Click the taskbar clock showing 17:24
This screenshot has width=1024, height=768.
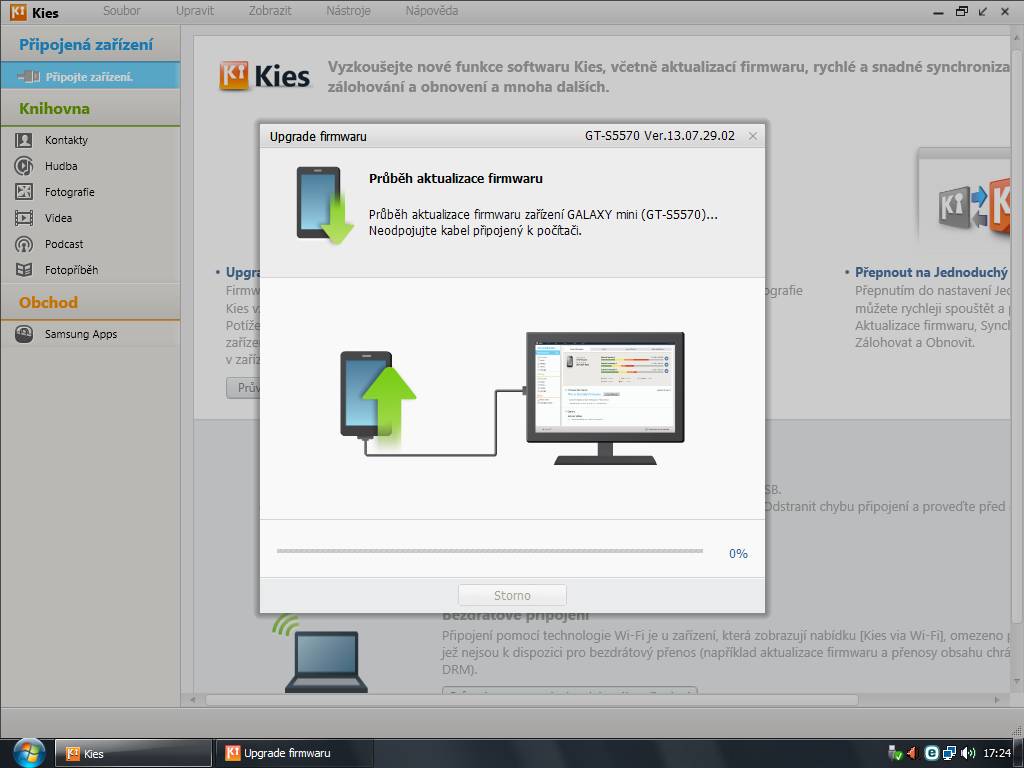tap(997, 753)
